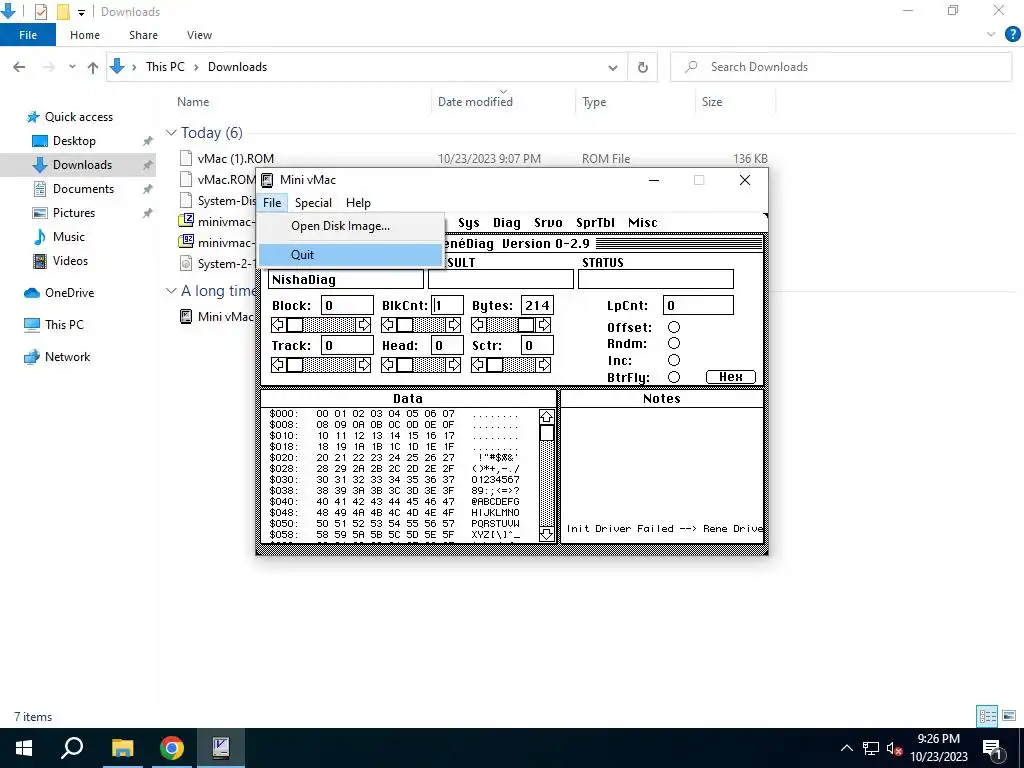Click Track slider right arrow

click(x=364, y=364)
